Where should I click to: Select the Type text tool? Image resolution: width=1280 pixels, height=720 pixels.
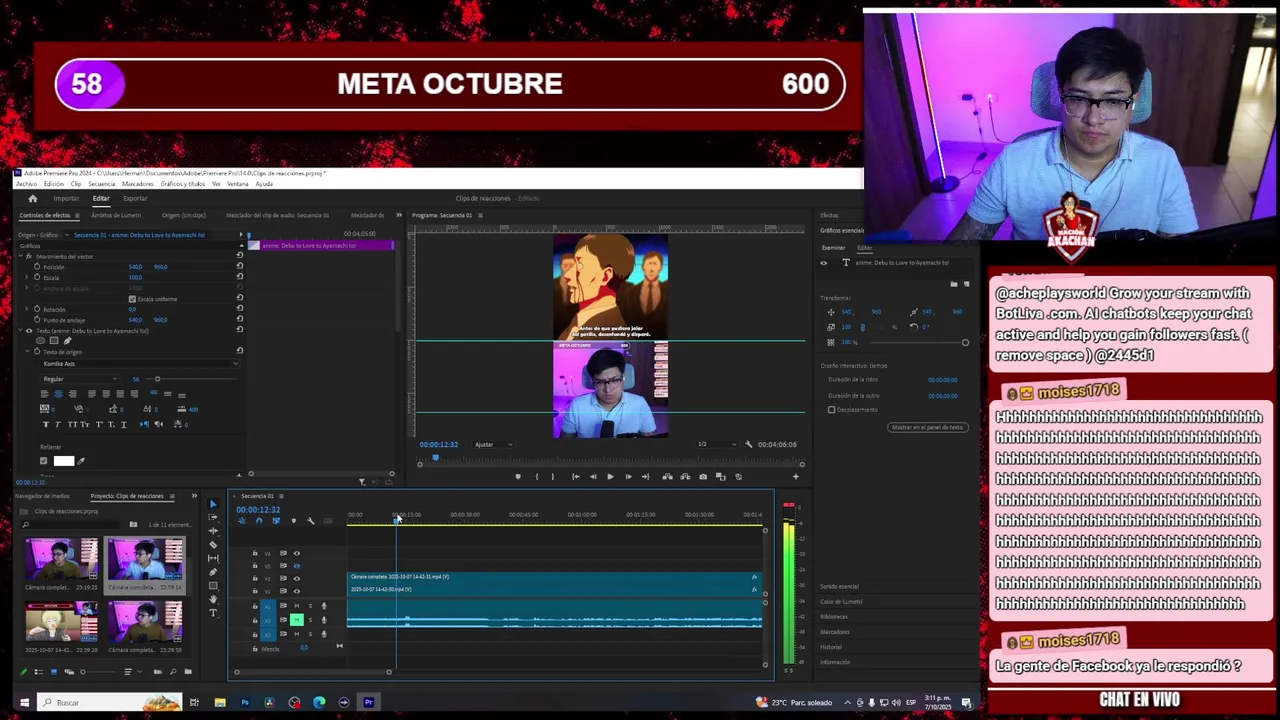coord(213,613)
